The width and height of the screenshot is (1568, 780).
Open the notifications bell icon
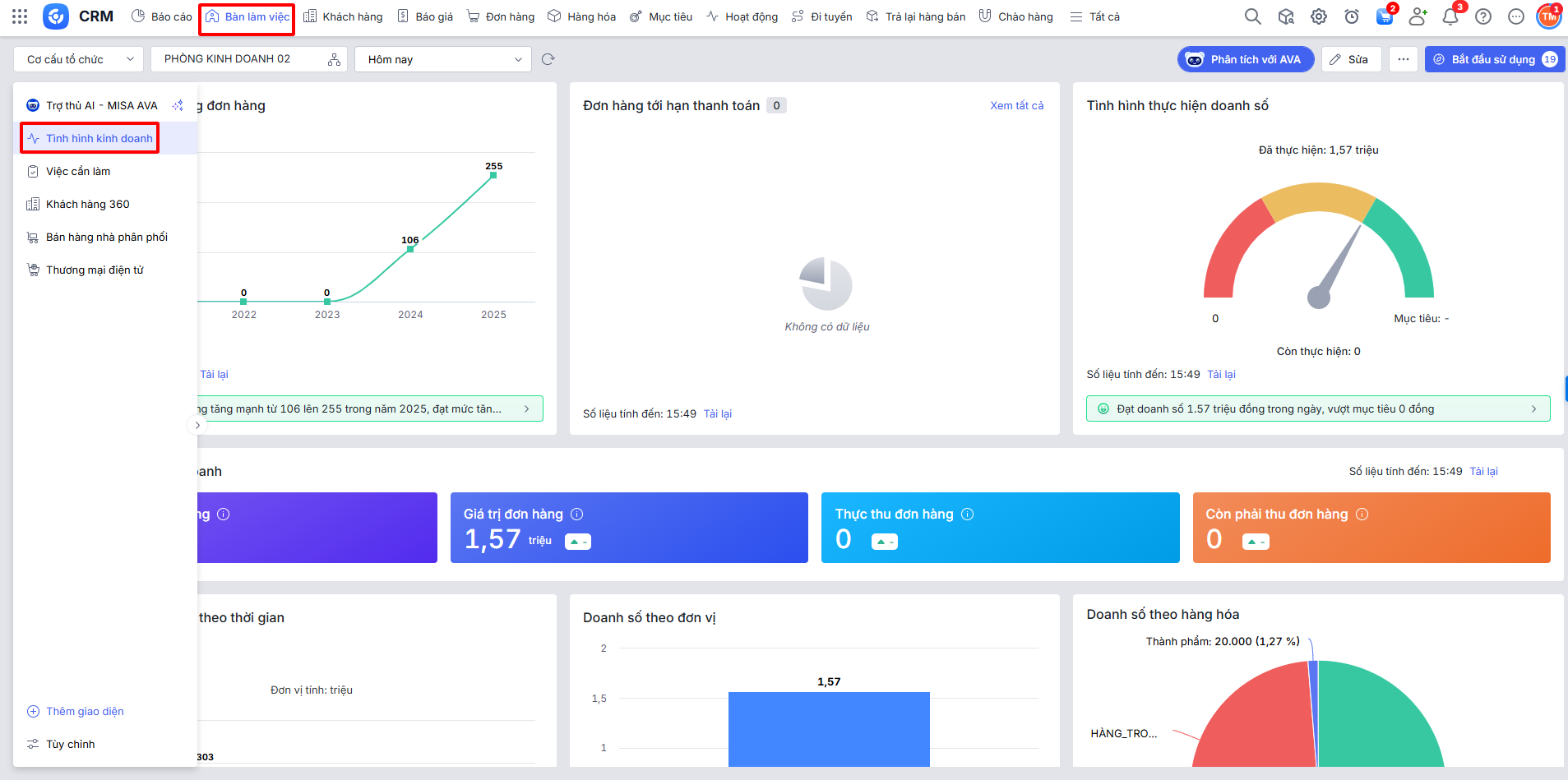tap(1450, 16)
